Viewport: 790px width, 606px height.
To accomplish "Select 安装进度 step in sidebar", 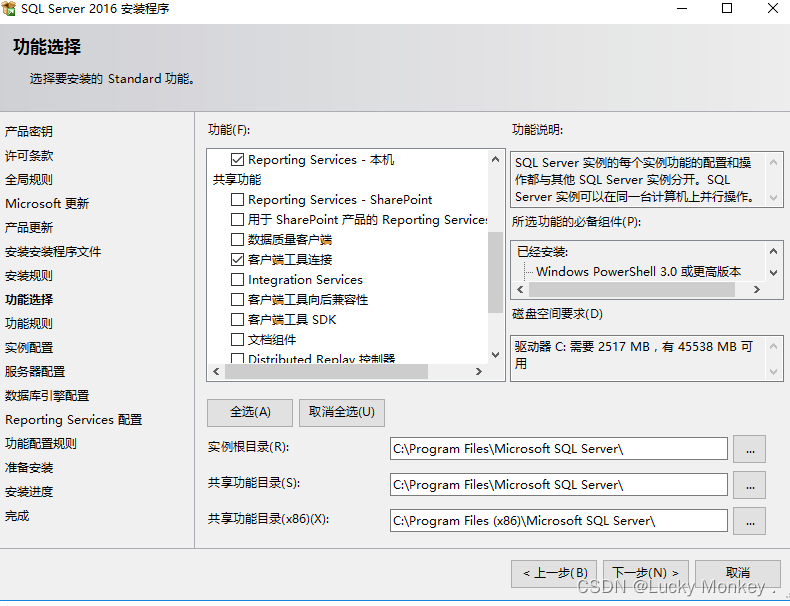I will point(29,492).
